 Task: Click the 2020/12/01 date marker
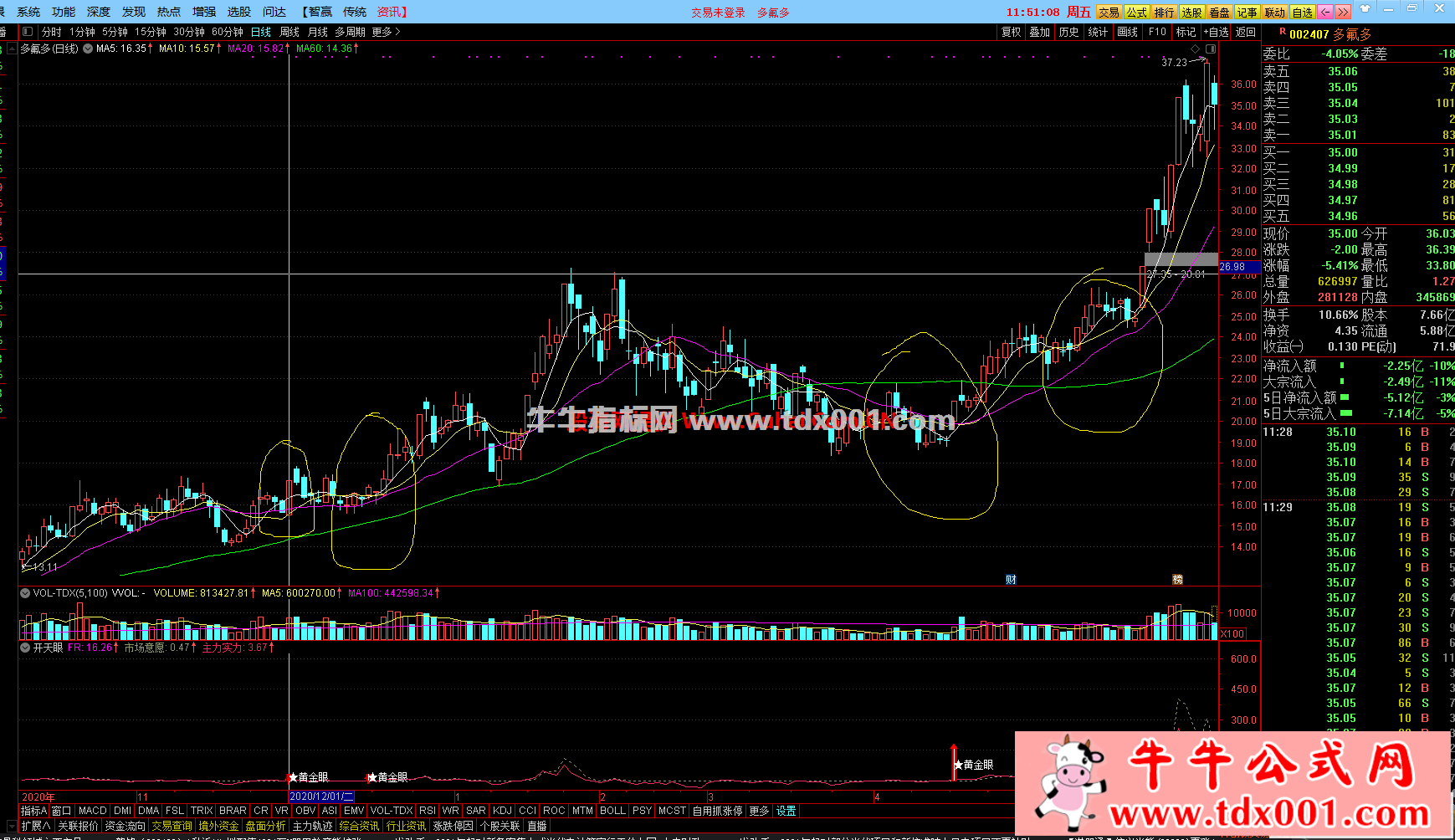[321, 796]
